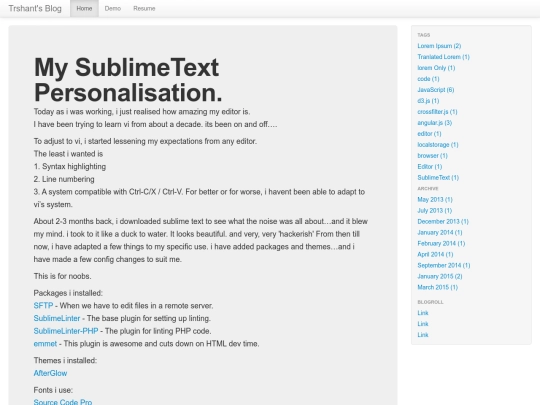540x405 pixels.
Task: Select the crossfilter.js (1) tag
Action: click(437, 112)
